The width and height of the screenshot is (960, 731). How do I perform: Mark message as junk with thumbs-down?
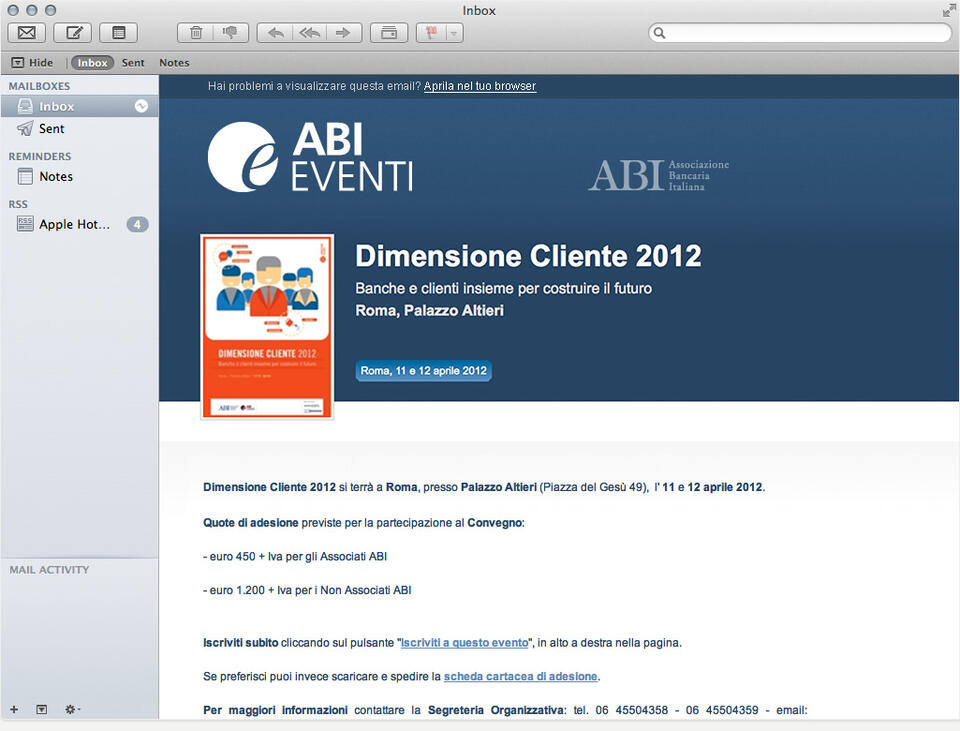231,32
